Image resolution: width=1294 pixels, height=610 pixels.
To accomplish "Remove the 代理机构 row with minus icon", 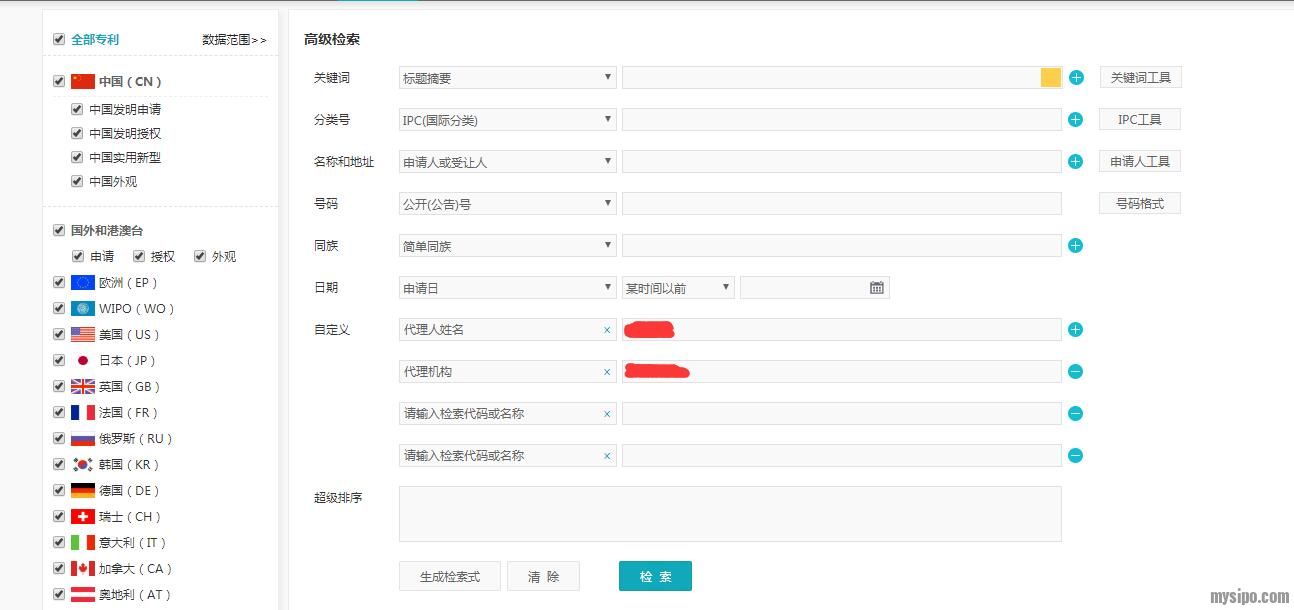I will (x=1076, y=372).
